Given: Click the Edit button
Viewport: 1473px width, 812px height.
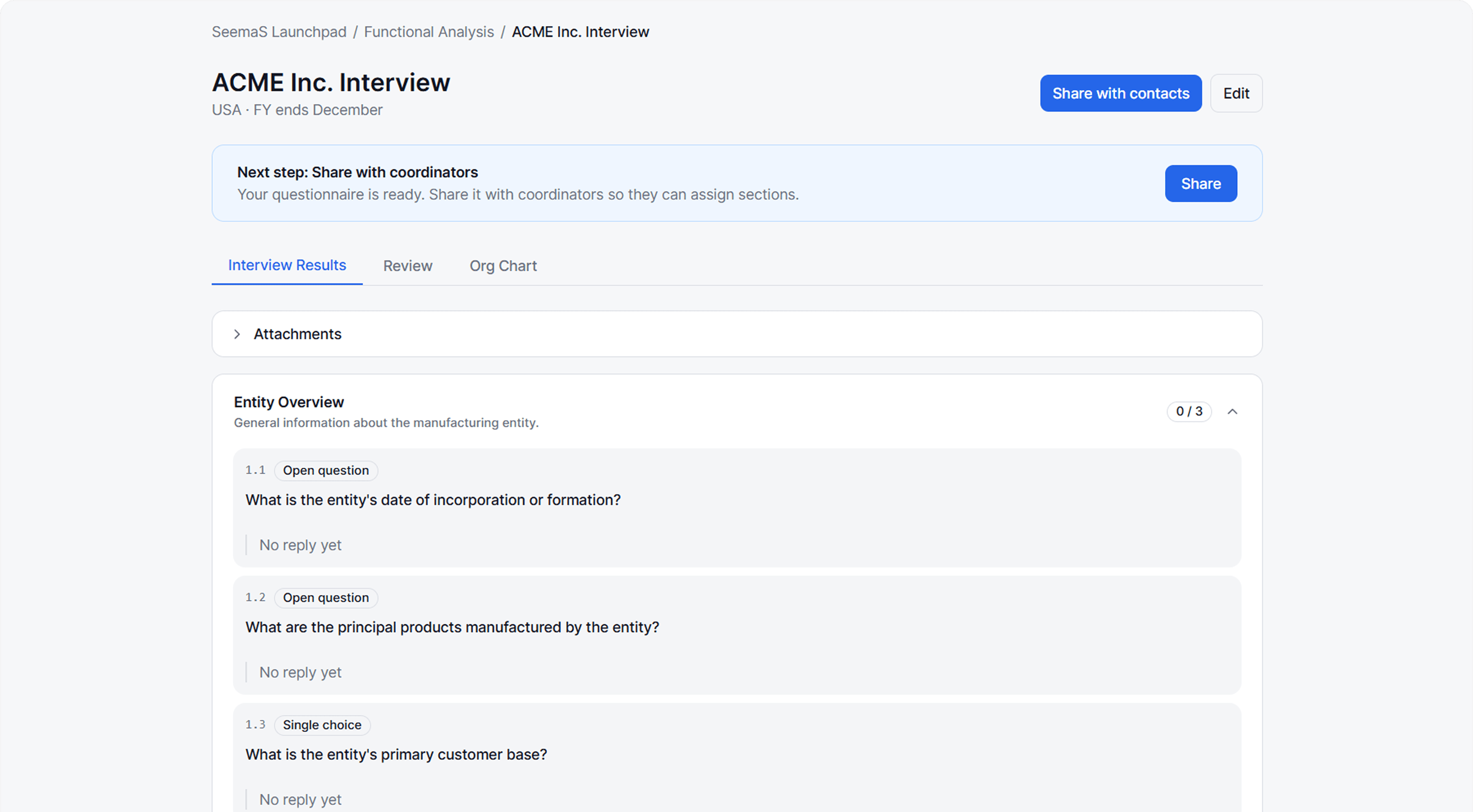Looking at the screenshot, I should pyautogui.click(x=1236, y=93).
